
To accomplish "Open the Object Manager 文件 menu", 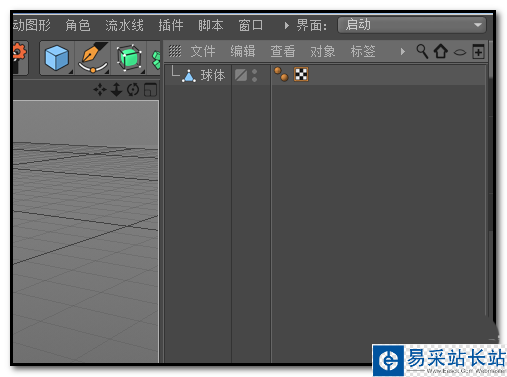I will 203,51.
